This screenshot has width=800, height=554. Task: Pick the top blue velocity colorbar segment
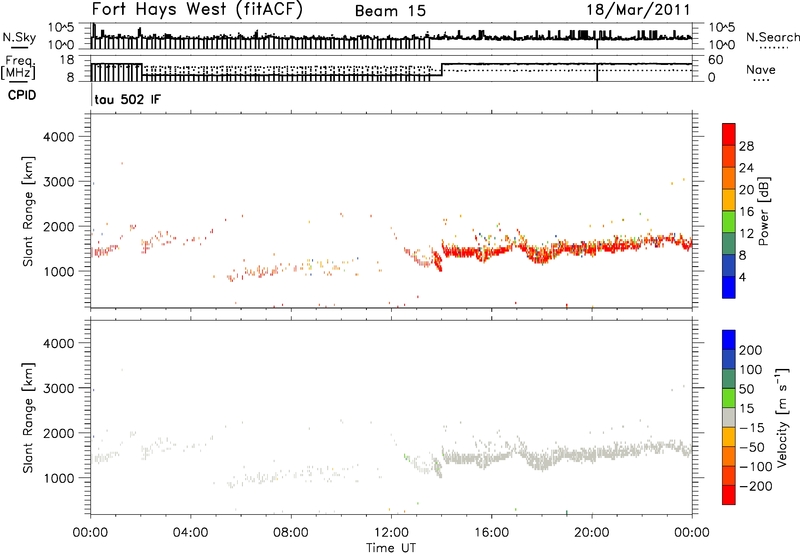(x=729, y=340)
